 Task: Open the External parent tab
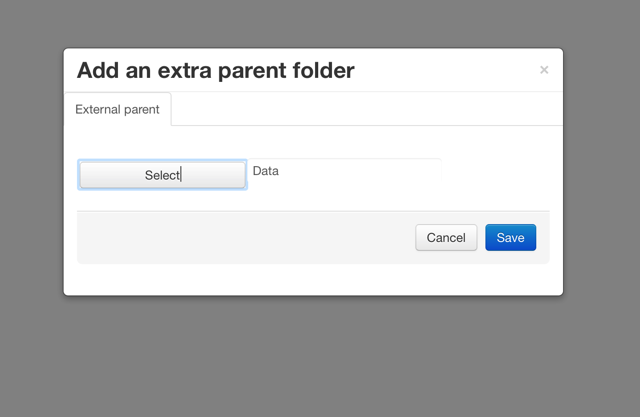[118, 109]
